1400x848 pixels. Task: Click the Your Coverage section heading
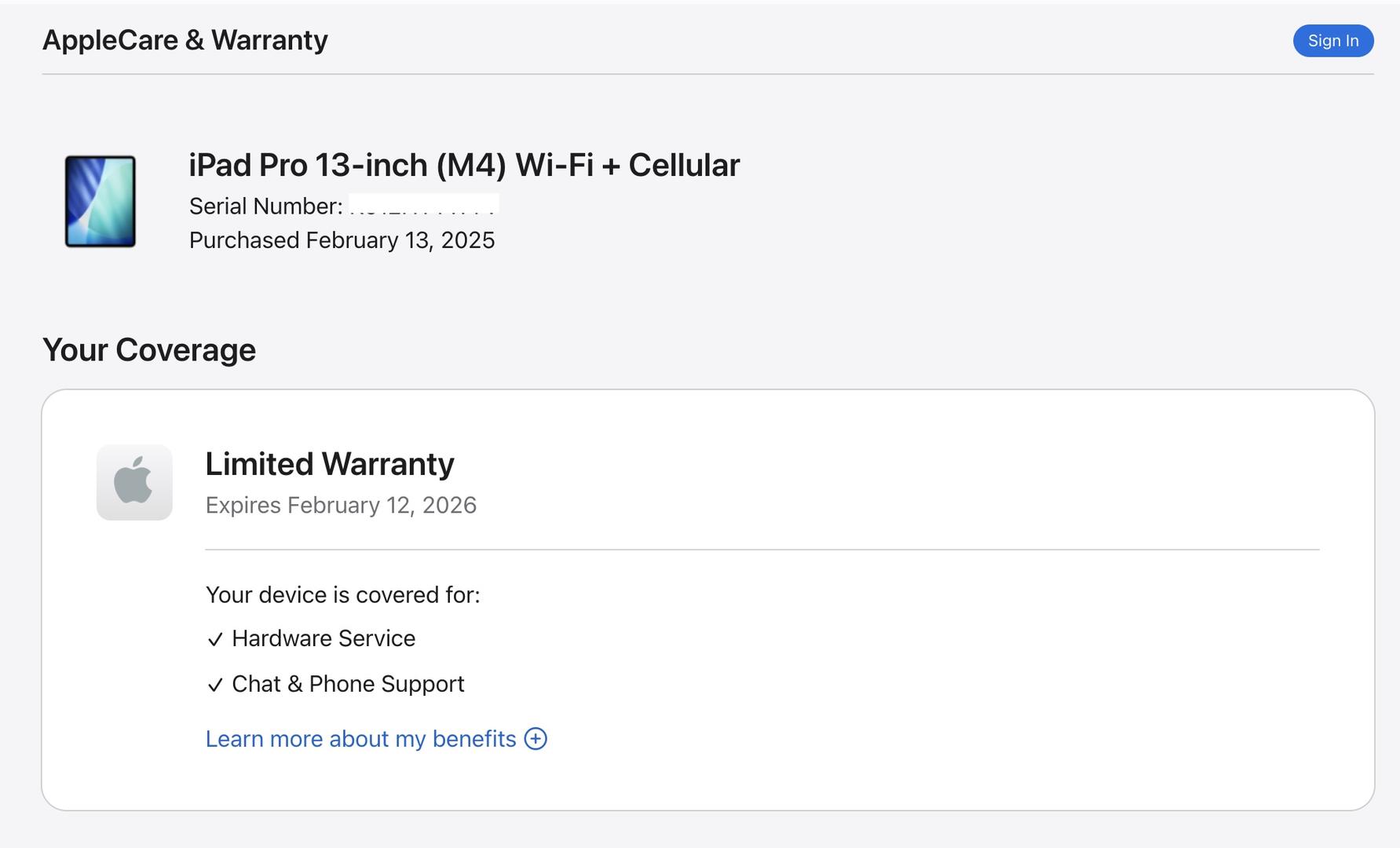pyautogui.click(x=149, y=350)
